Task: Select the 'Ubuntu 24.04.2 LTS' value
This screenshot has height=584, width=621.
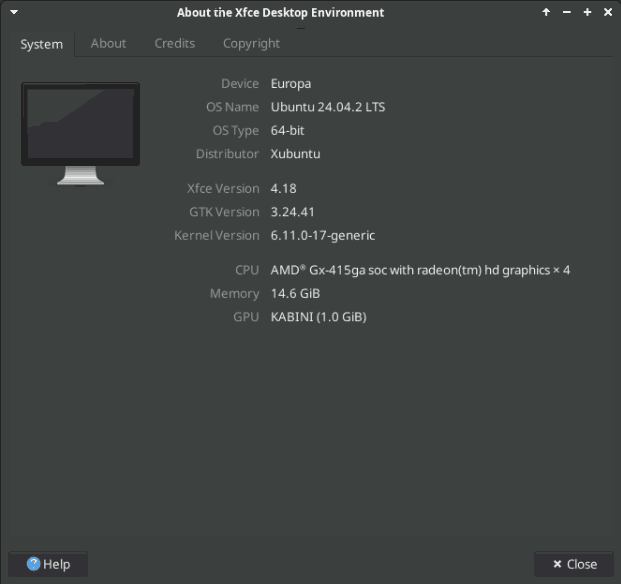Action: [x=328, y=107]
